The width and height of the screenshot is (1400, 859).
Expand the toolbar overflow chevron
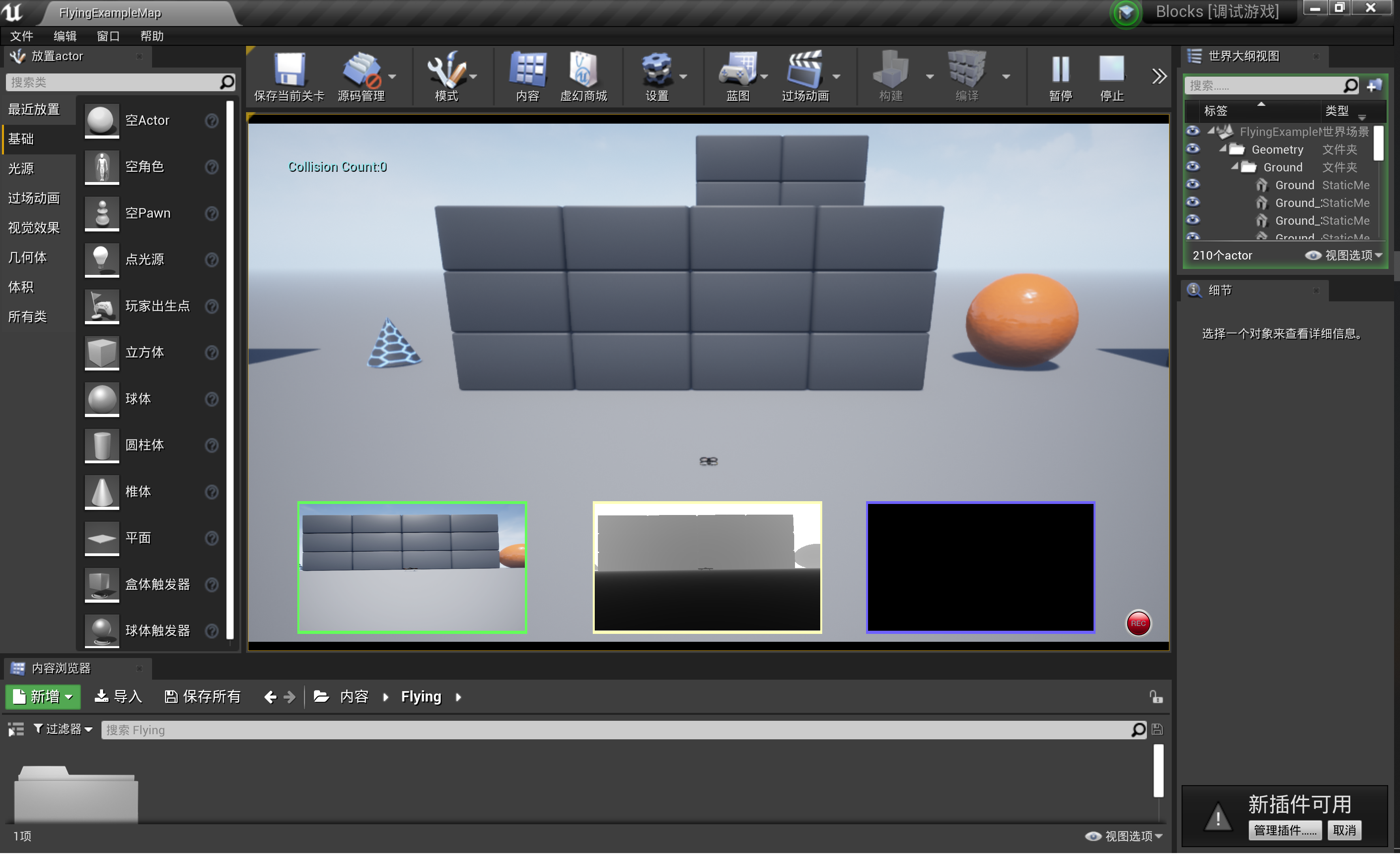pyautogui.click(x=1159, y=75)
